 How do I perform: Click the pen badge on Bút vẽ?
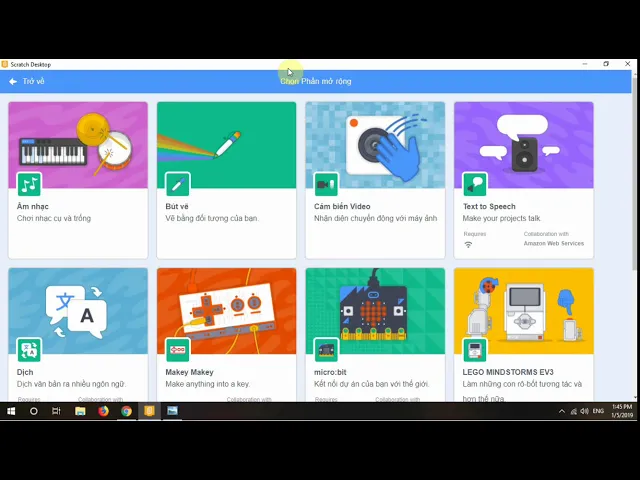[177, 185]
